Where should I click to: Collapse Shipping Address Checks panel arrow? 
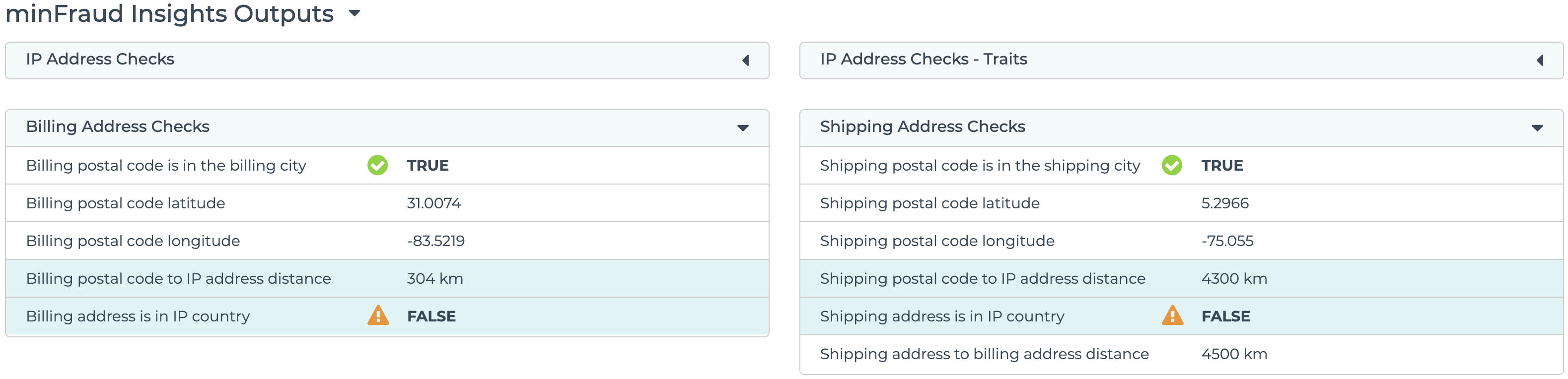[1537, 128]
